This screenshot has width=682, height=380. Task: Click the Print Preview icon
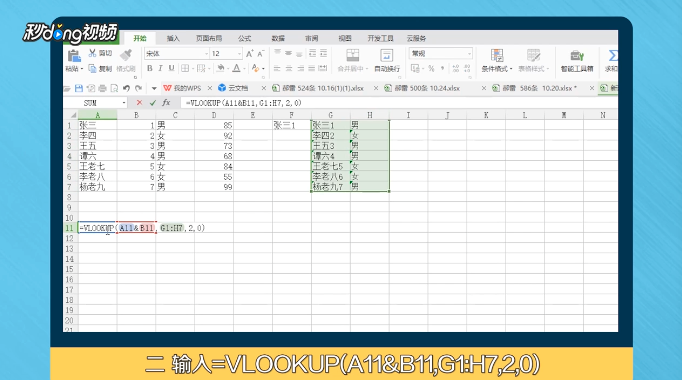[x=114, y=88]
